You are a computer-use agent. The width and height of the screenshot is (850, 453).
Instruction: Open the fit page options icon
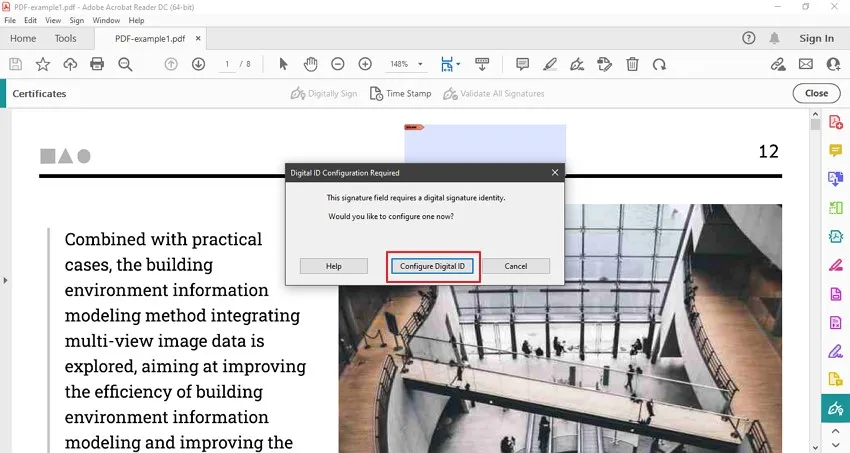pyautogui.click(x=447, y=64)
